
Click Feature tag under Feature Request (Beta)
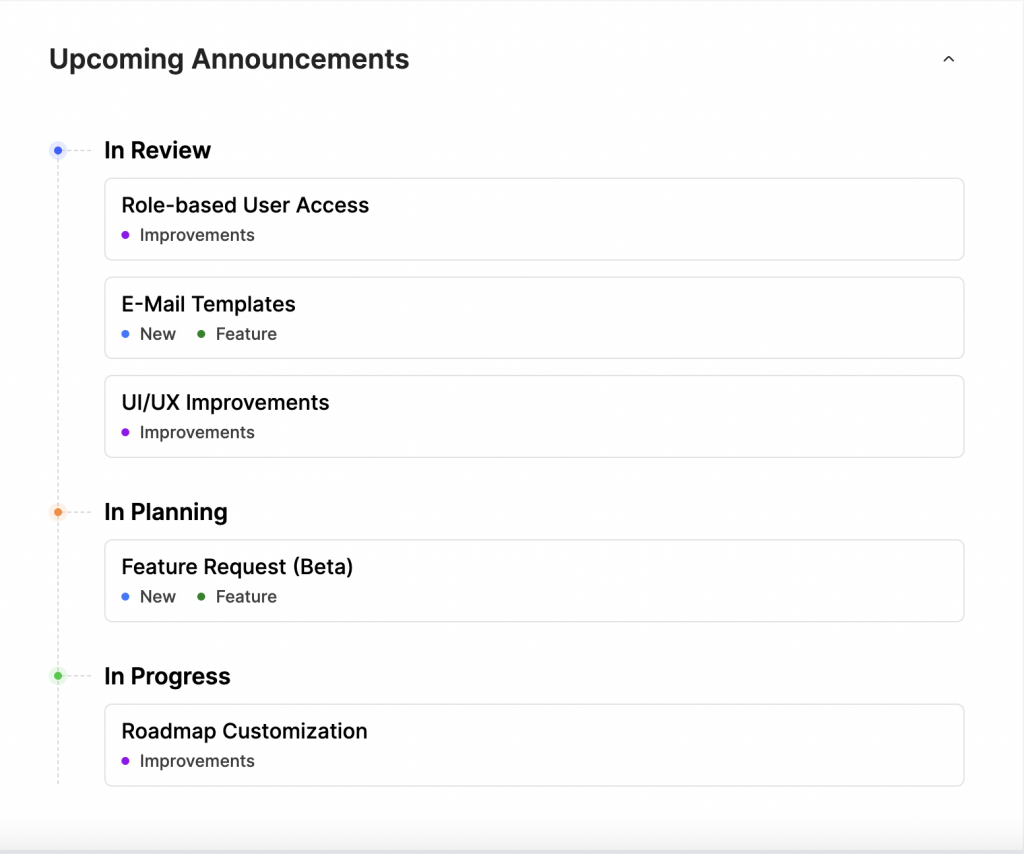pyautogui.click(x=237, y=597)
